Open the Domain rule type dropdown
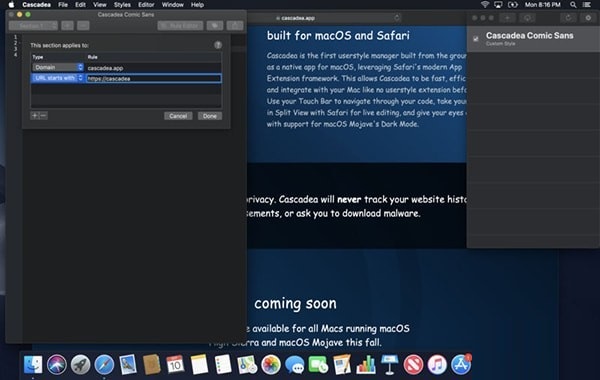Viewport: 600px width, 380px height. coord(58,67)
